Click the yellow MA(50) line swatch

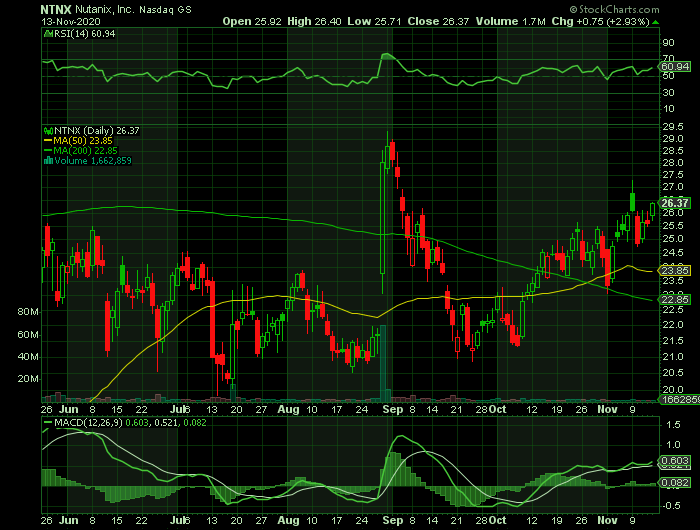coord(48,141)
